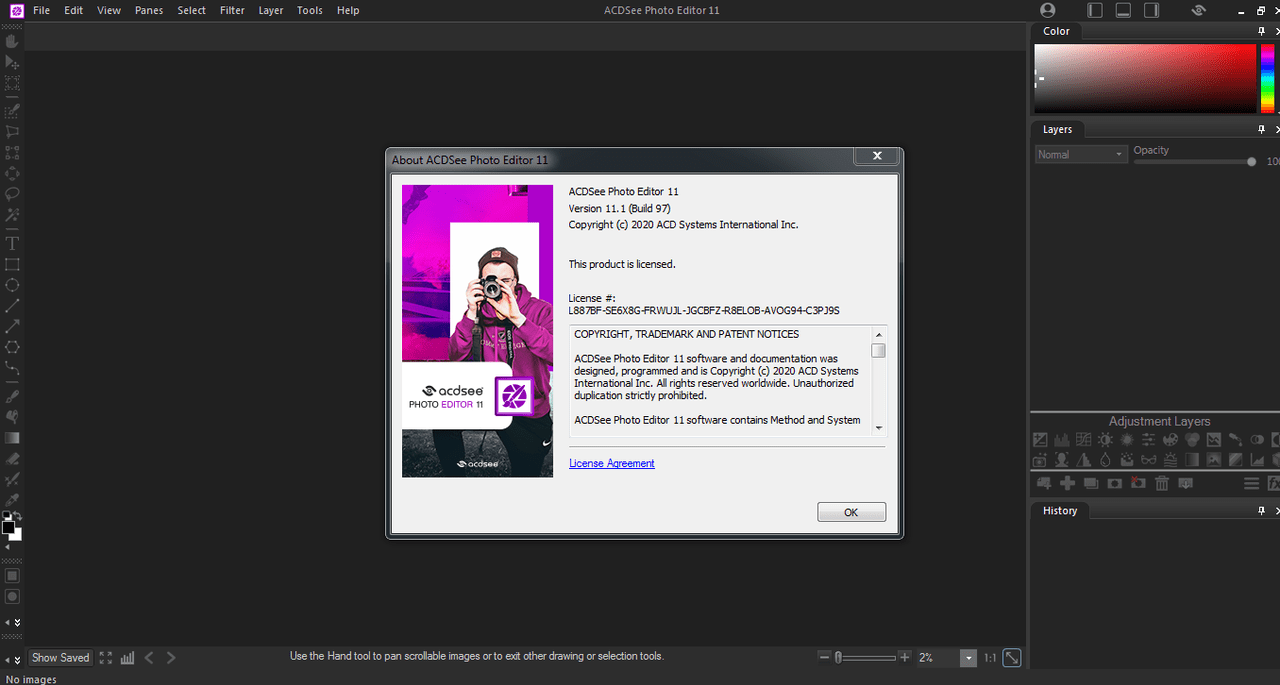Click the water droplet adjustment icon
Screen dimensions: 1280x685
(1105, 460)
